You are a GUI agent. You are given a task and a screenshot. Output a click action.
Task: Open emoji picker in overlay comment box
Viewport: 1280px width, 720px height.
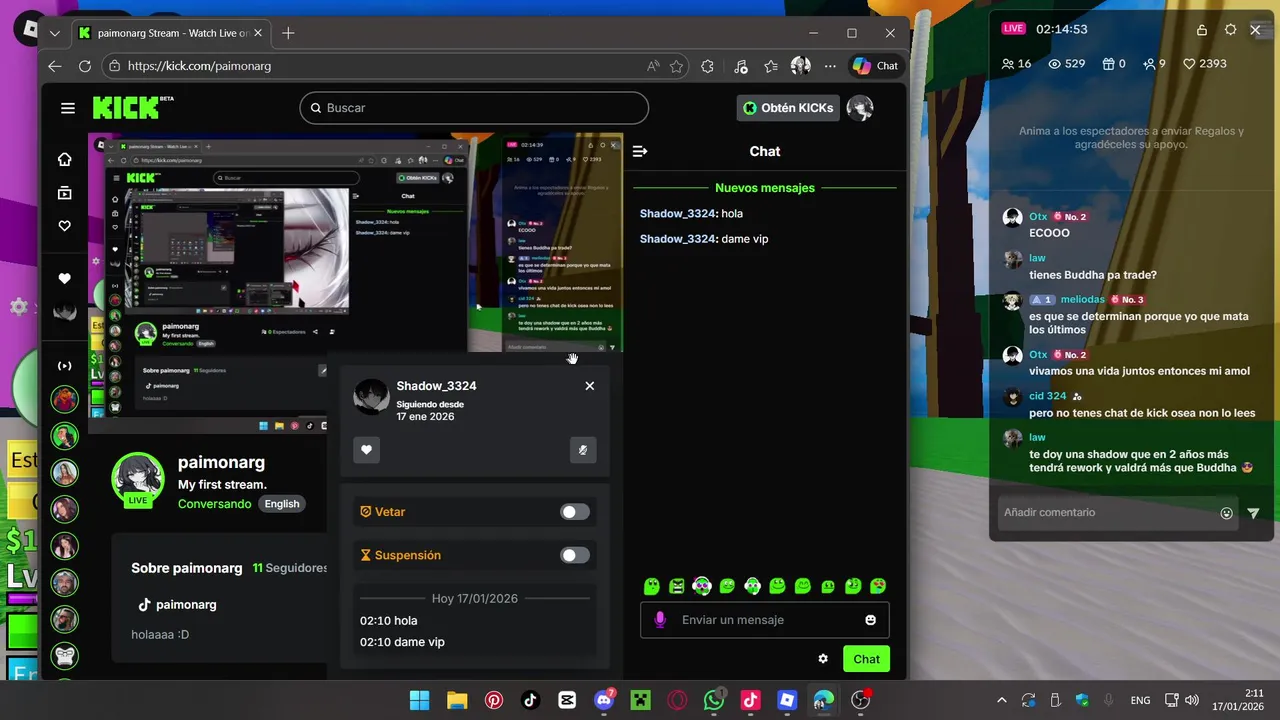pyautogui.click(x=1227, y=513)
